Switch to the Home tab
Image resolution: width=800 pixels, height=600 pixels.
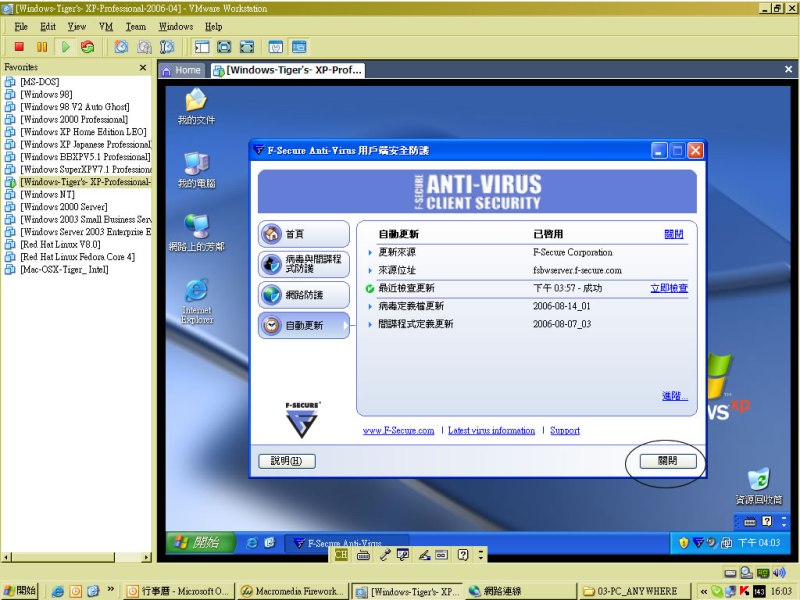(x=182, y=70)
